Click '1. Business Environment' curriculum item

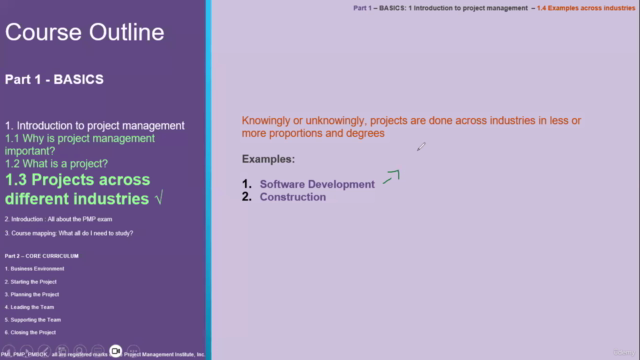[x=34, y=269]
